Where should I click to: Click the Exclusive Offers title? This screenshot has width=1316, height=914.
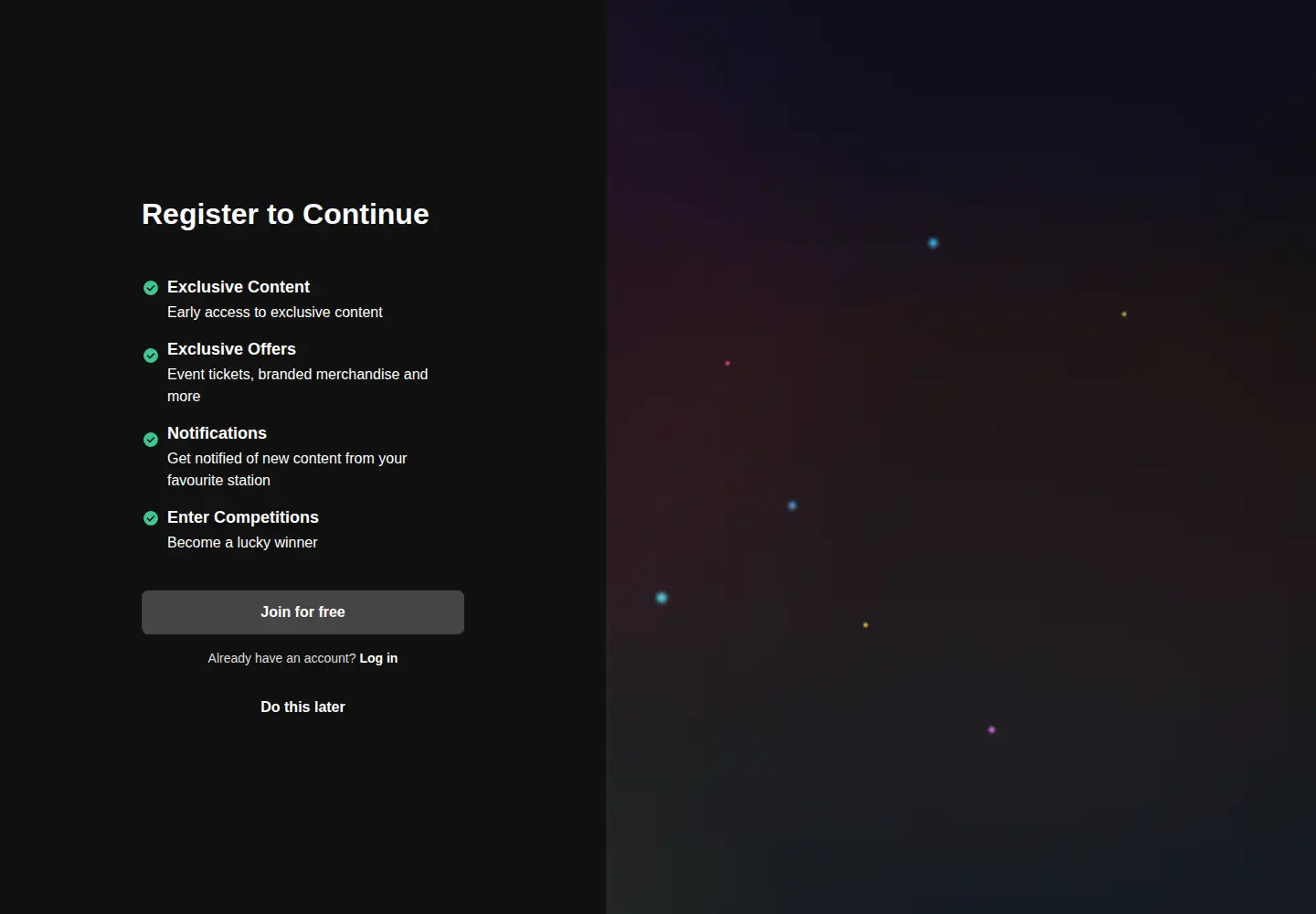(x=231, y=349)
